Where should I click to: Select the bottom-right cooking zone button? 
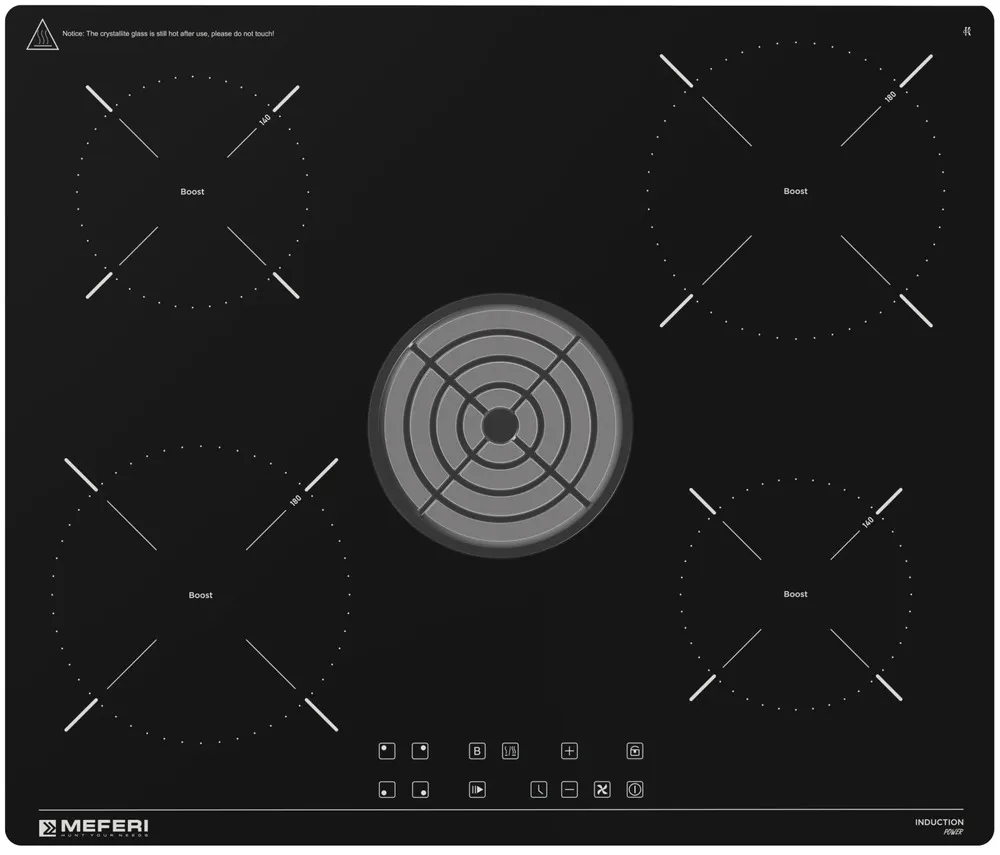click(x=421, y=790)
